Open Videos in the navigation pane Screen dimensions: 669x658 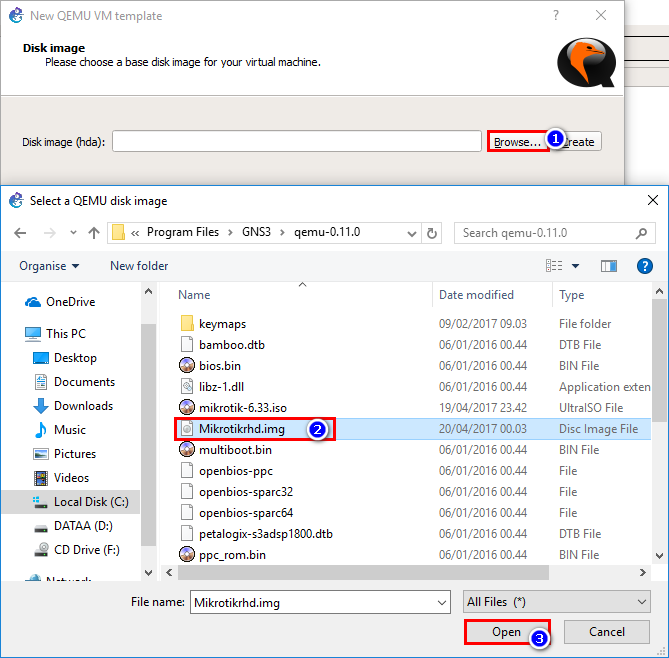(x=61, y=478)
